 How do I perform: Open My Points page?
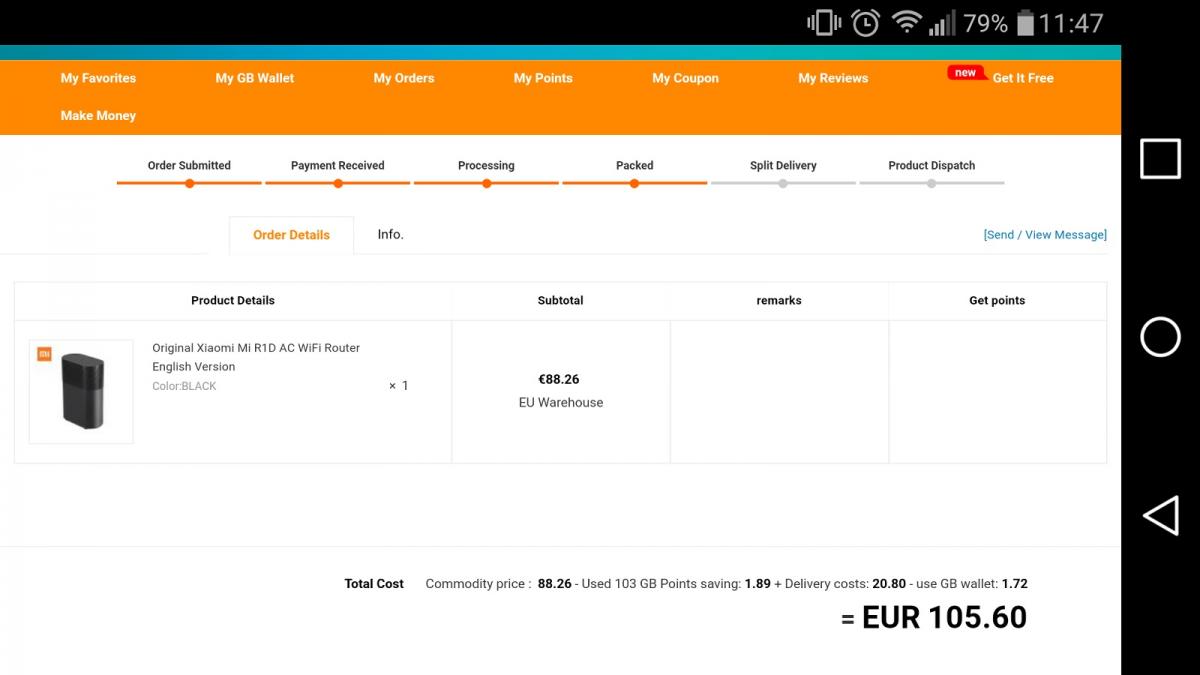pos(543,78)
